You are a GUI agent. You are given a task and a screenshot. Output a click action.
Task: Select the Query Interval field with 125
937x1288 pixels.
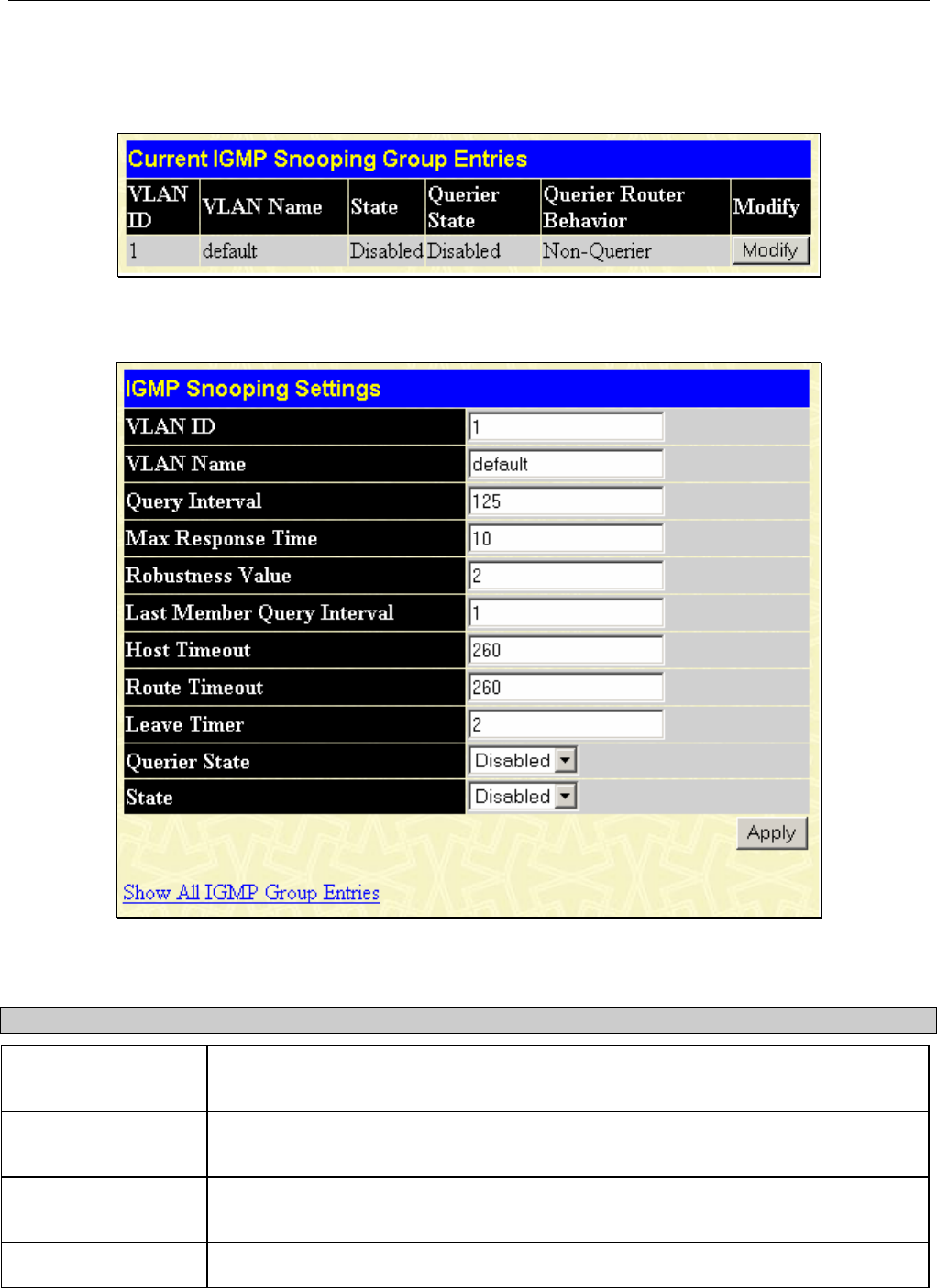pyautogui.click(x=566, y=501)
